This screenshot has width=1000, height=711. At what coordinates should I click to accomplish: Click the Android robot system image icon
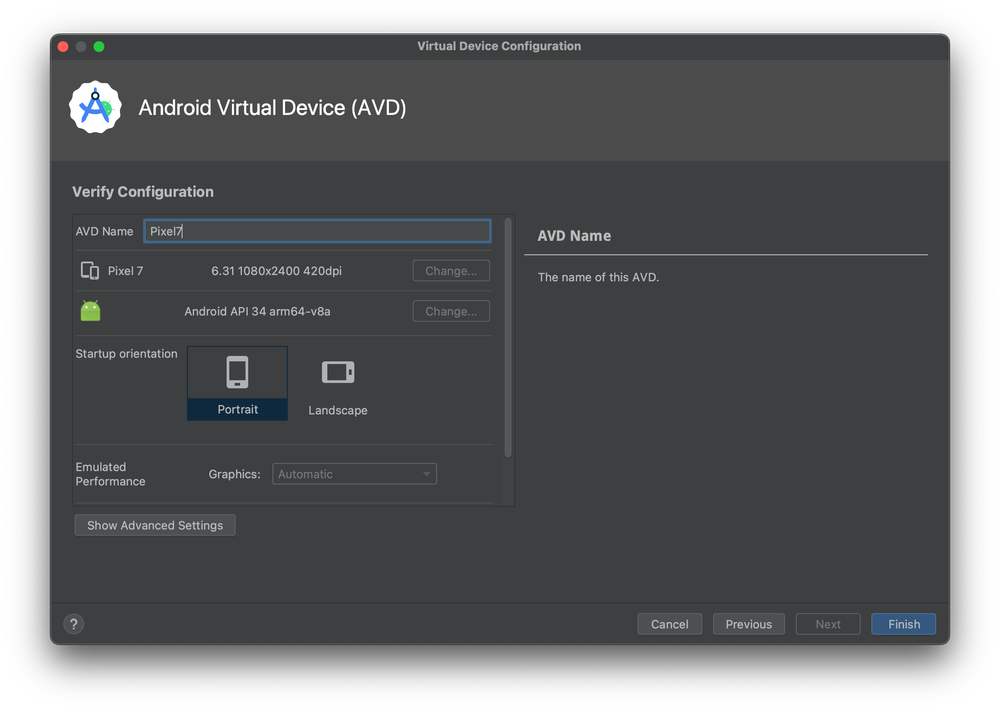90,310
